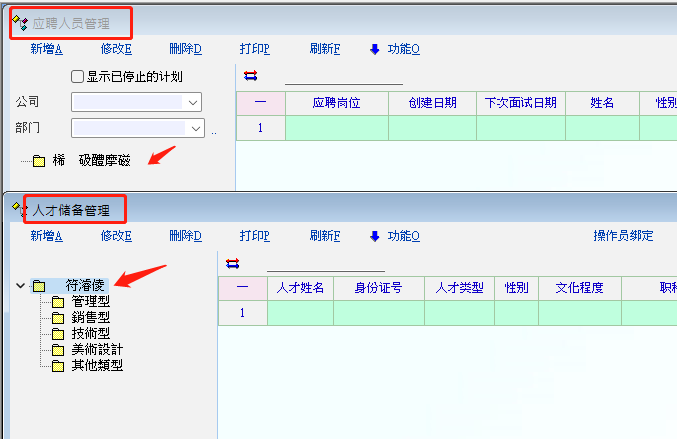Open the 公司 dropdown list

pyautogui.click(x=192, y=102)
